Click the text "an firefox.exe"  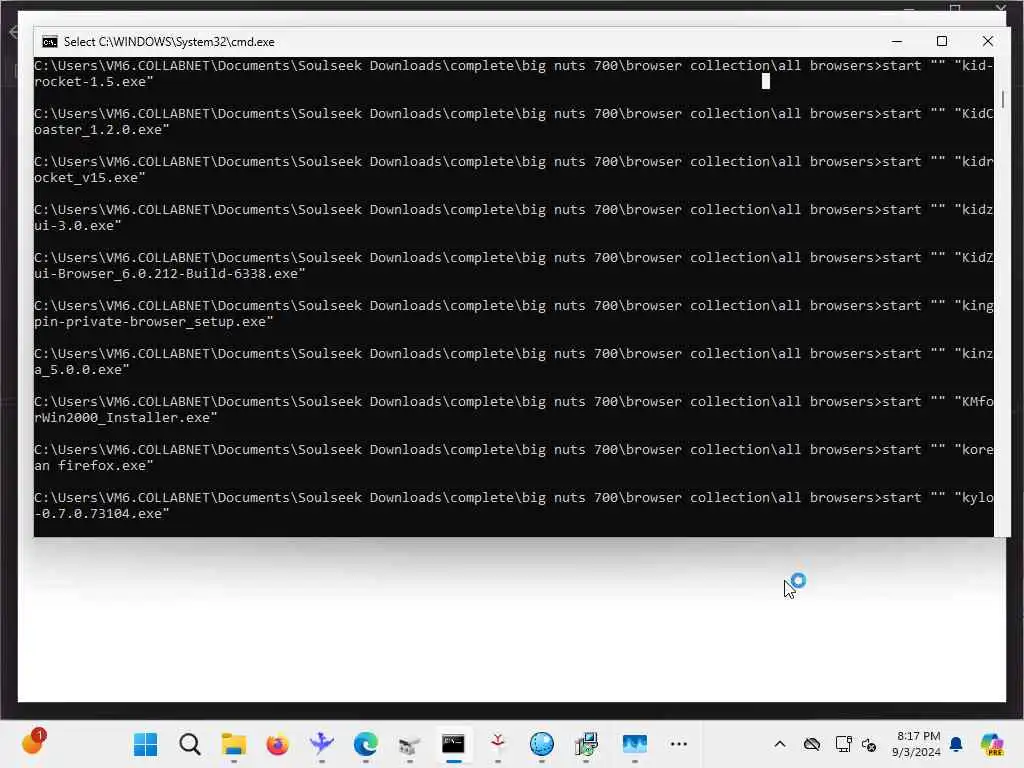click(x=93, y=466)
